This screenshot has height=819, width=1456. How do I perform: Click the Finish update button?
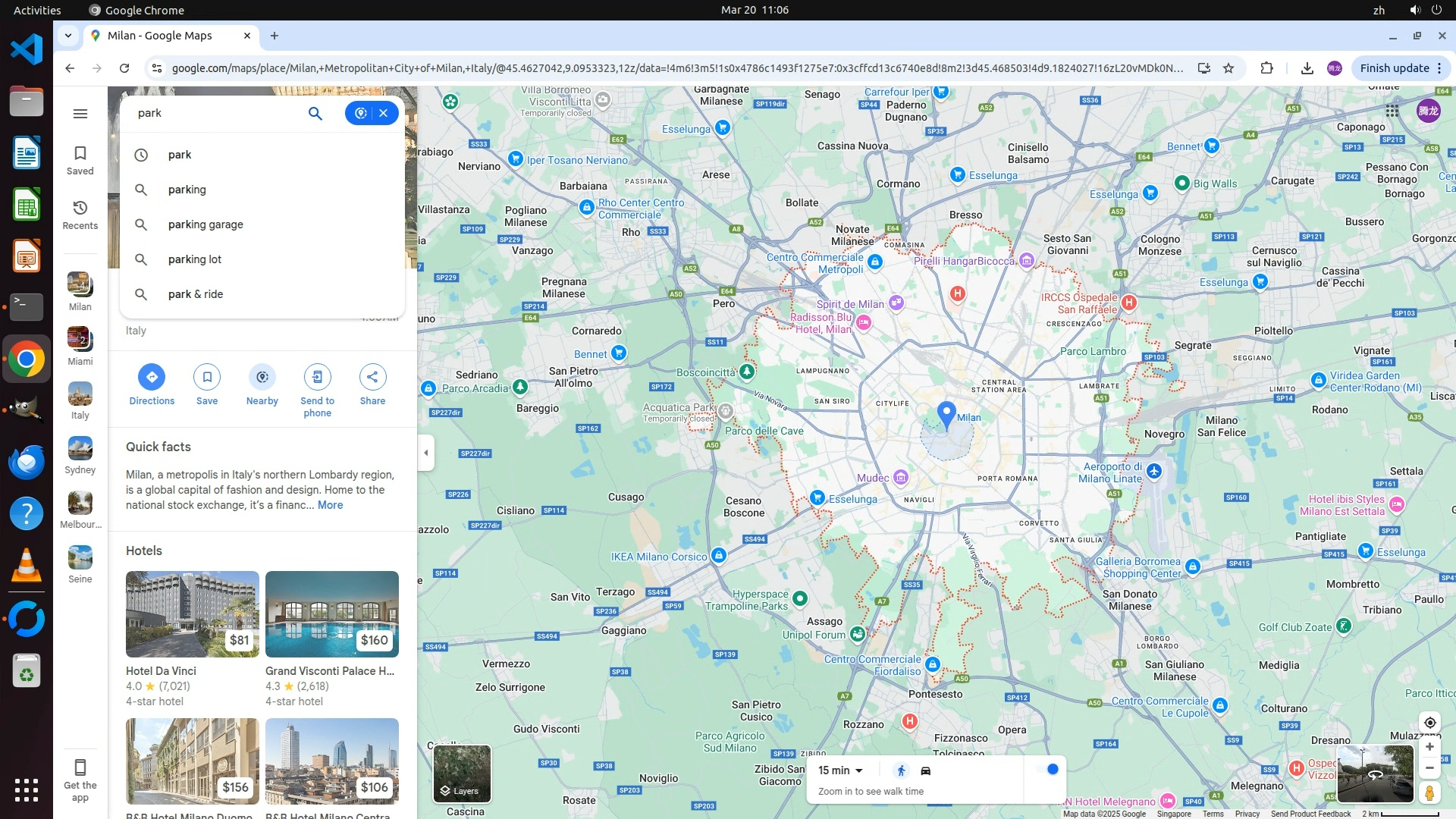[x=1394, y=68]
